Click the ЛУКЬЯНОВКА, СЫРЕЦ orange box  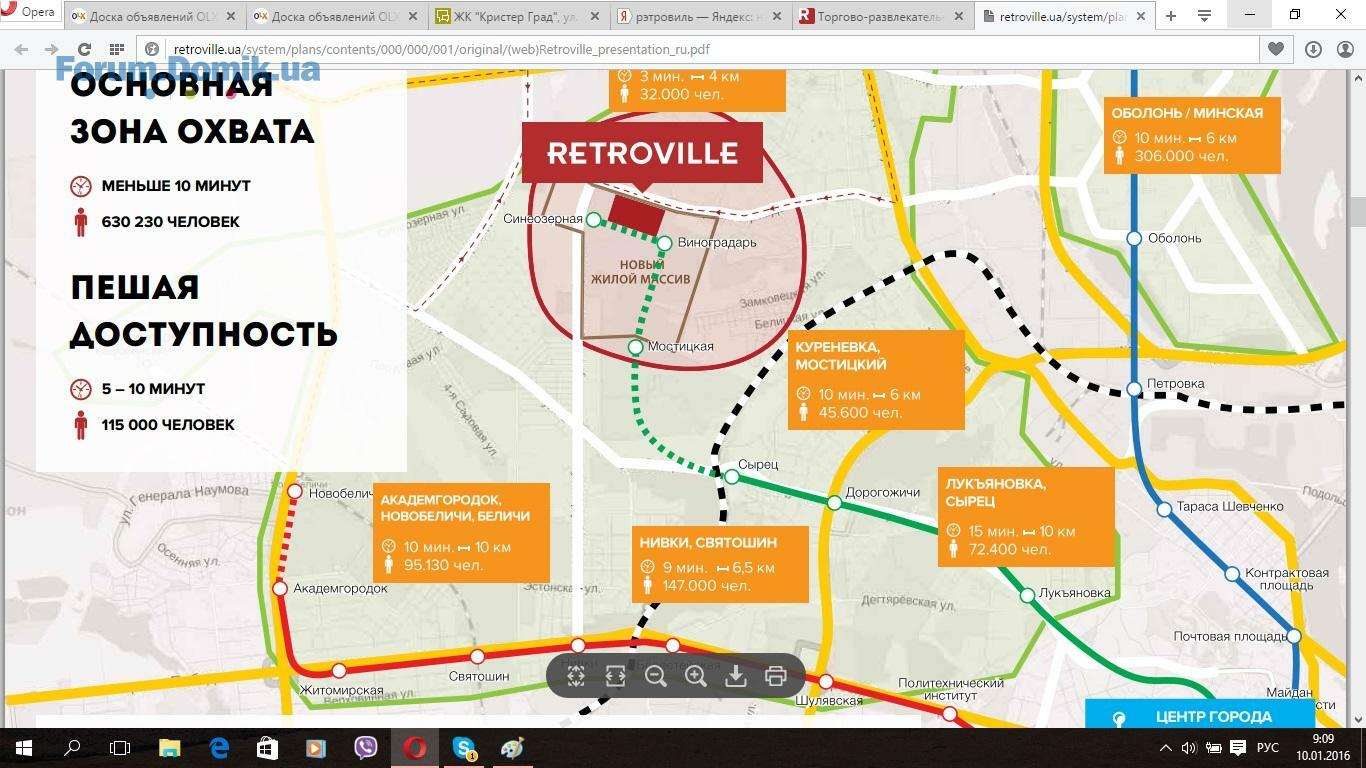[x=1026, y=516]
